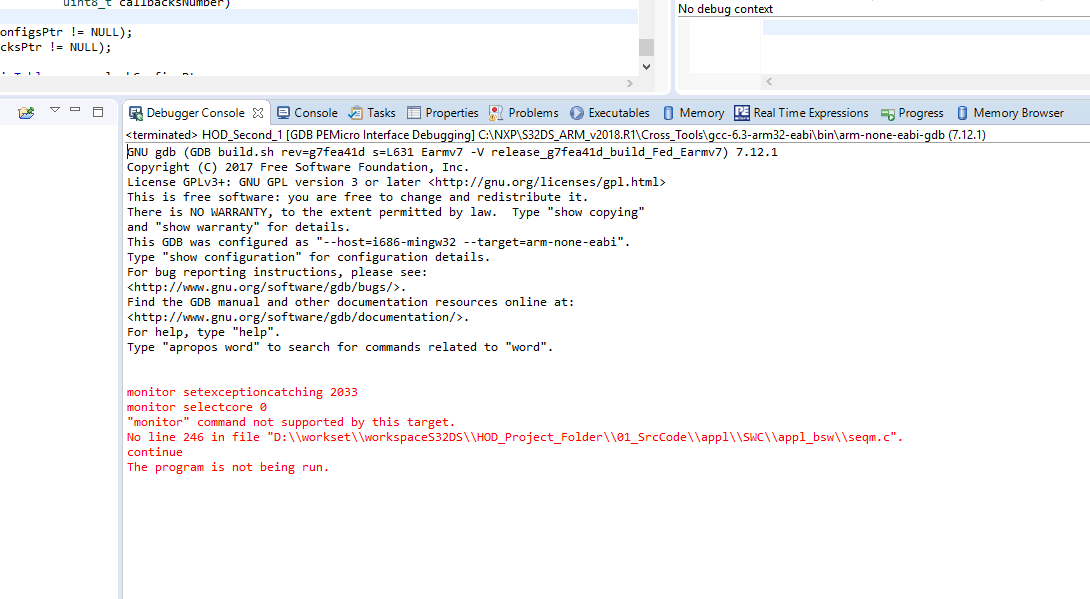The height and width of the screenshot is (599, 1090).
Task: Click the No debug context panel
Action: click(x=880, y=45)
